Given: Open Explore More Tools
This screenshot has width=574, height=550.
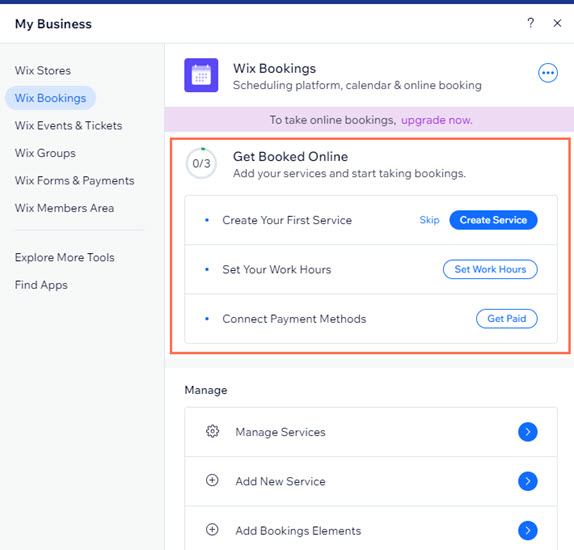Looking at the screenshot, I should (64, 257).
